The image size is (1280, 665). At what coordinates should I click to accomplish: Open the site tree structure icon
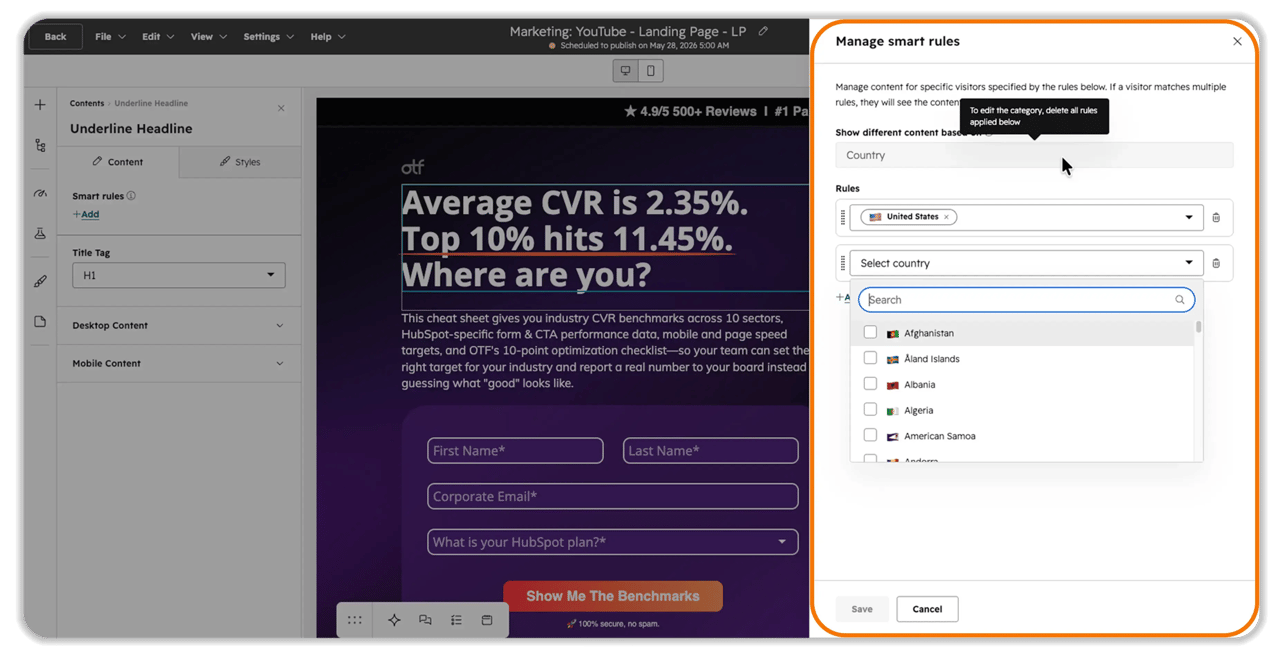(x=40, y=146)
